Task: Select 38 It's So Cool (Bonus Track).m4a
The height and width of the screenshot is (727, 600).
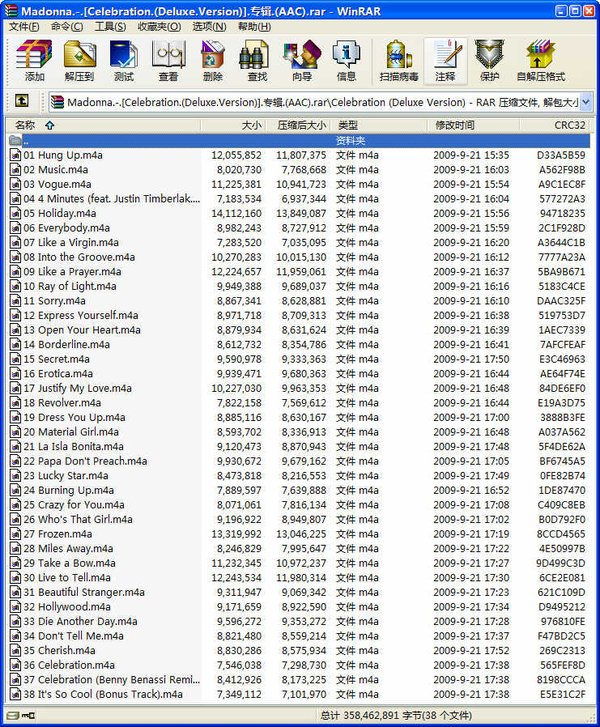Action: [x=103, y=694]
